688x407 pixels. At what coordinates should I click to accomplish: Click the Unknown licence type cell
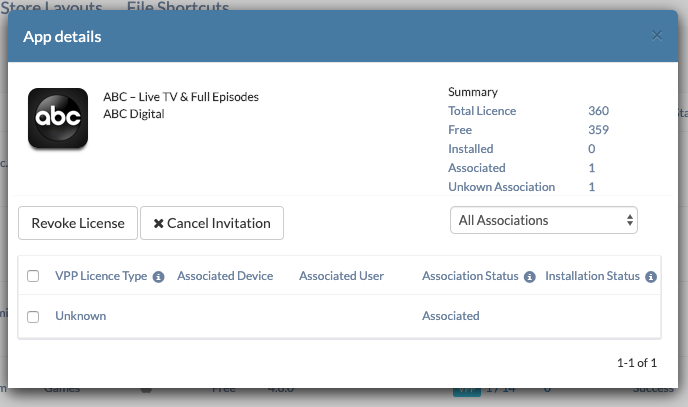click(81, 316)
